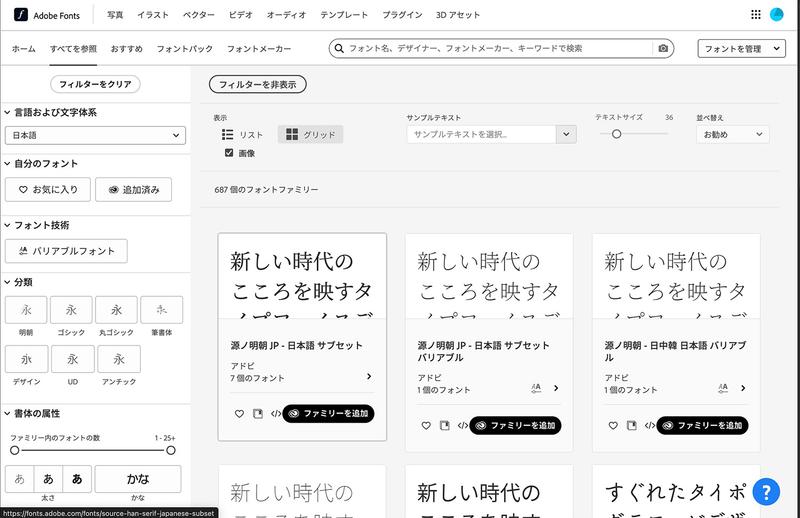Open the フォントを管理 dropdown
This screenshot has height=518, width=800.
click(740, 48)
